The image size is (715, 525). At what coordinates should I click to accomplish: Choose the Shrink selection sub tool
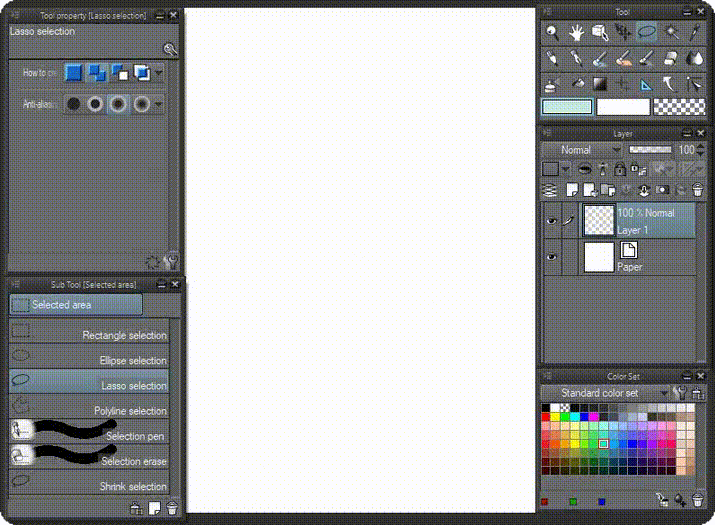(89, 482)
